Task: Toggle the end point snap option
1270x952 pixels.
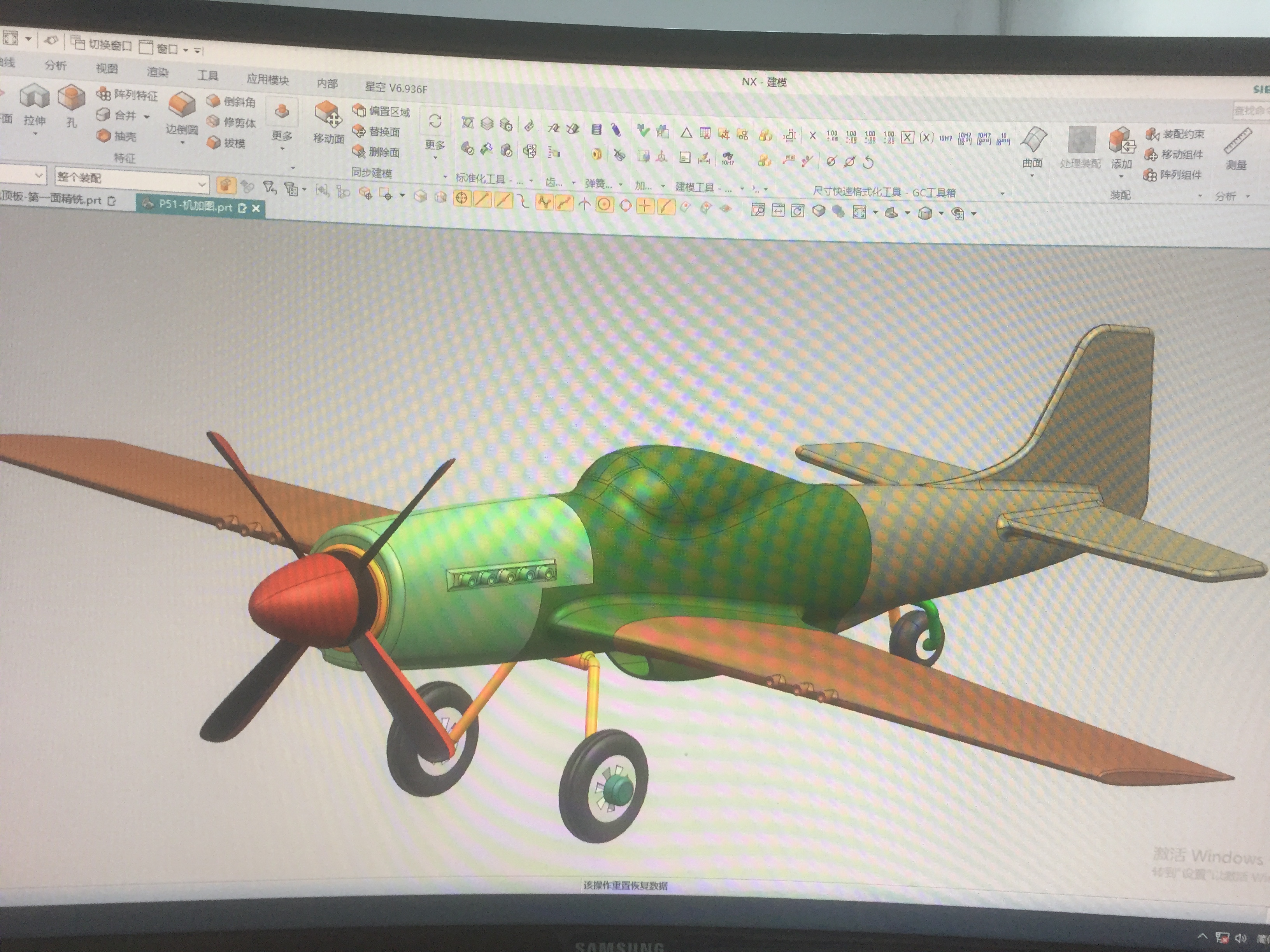Action: click(482, 200)
